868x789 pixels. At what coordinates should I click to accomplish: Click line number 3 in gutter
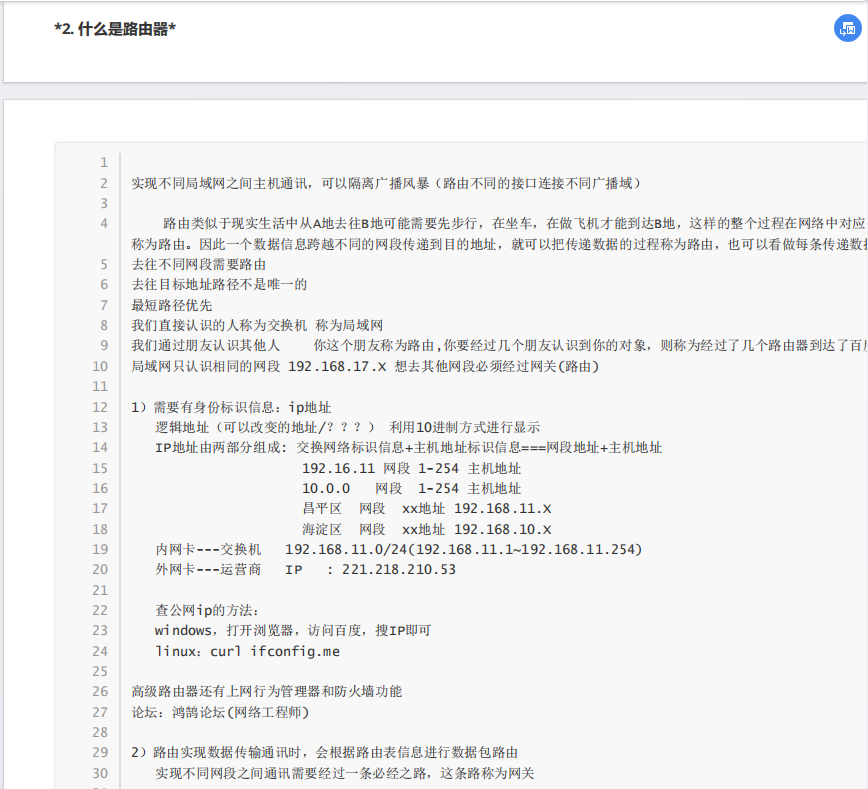(x=104, y=203)
